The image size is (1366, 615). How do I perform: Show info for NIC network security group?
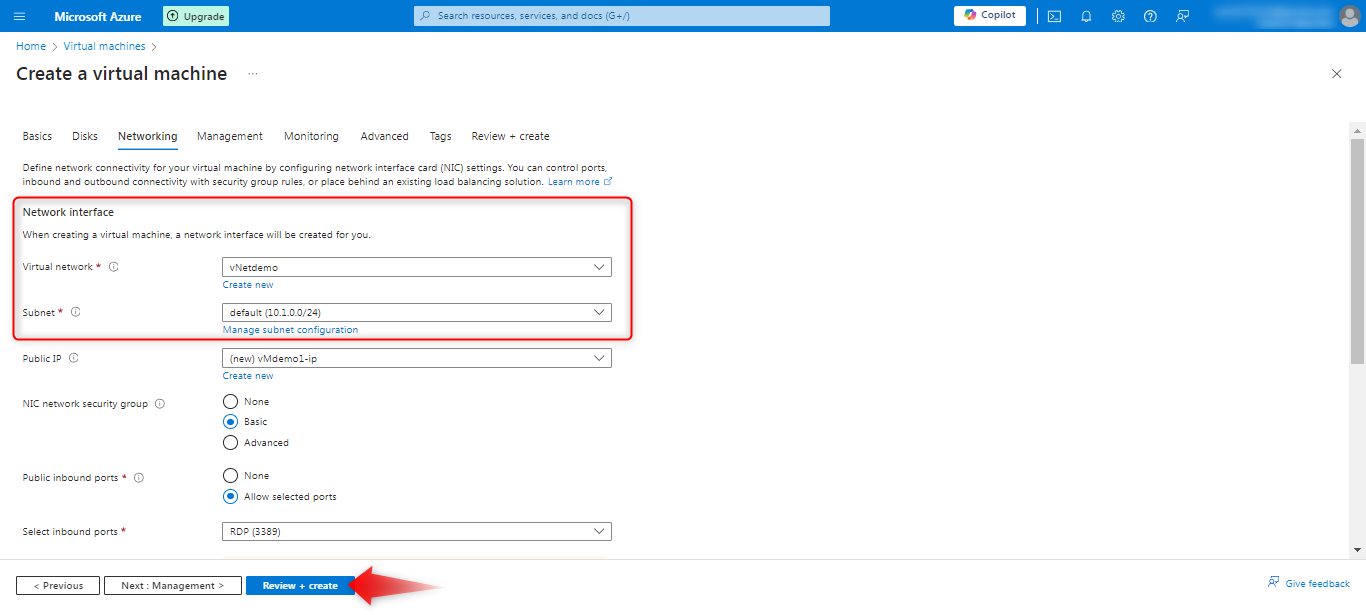coord(160,404)
